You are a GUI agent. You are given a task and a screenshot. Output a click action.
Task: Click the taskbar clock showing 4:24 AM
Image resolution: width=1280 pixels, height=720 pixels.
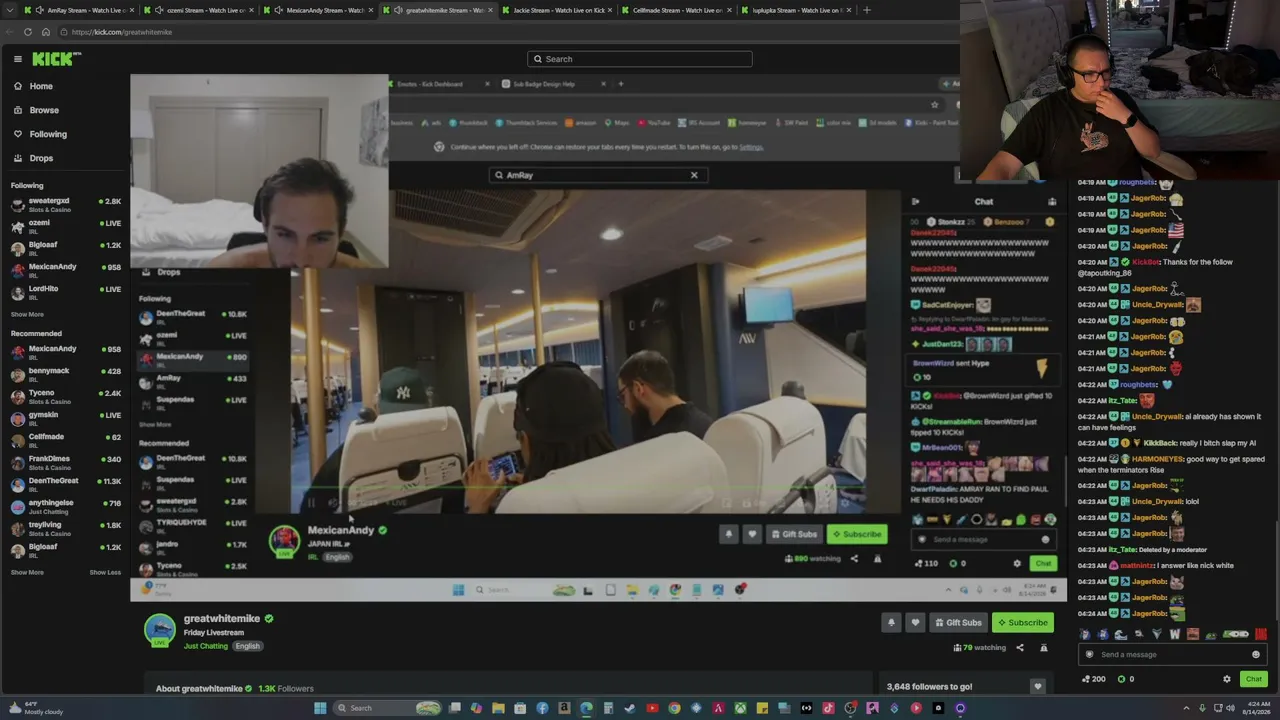click(1256, 708)
